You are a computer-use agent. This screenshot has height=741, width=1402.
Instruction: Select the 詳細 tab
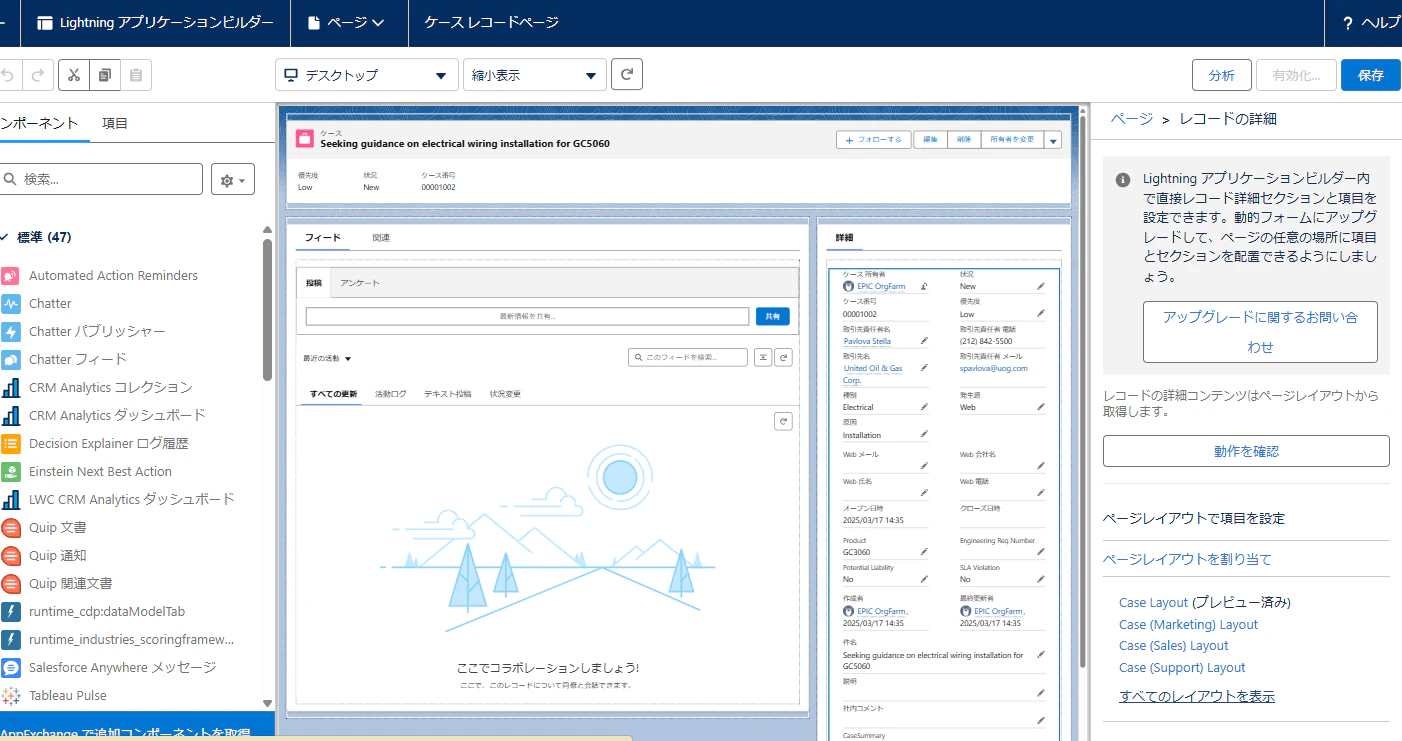click(x=844, y=238)
